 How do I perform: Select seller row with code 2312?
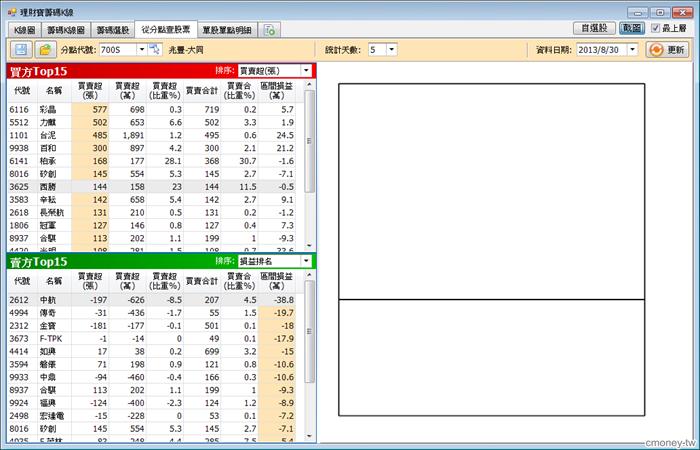click(x=151, y=326)
